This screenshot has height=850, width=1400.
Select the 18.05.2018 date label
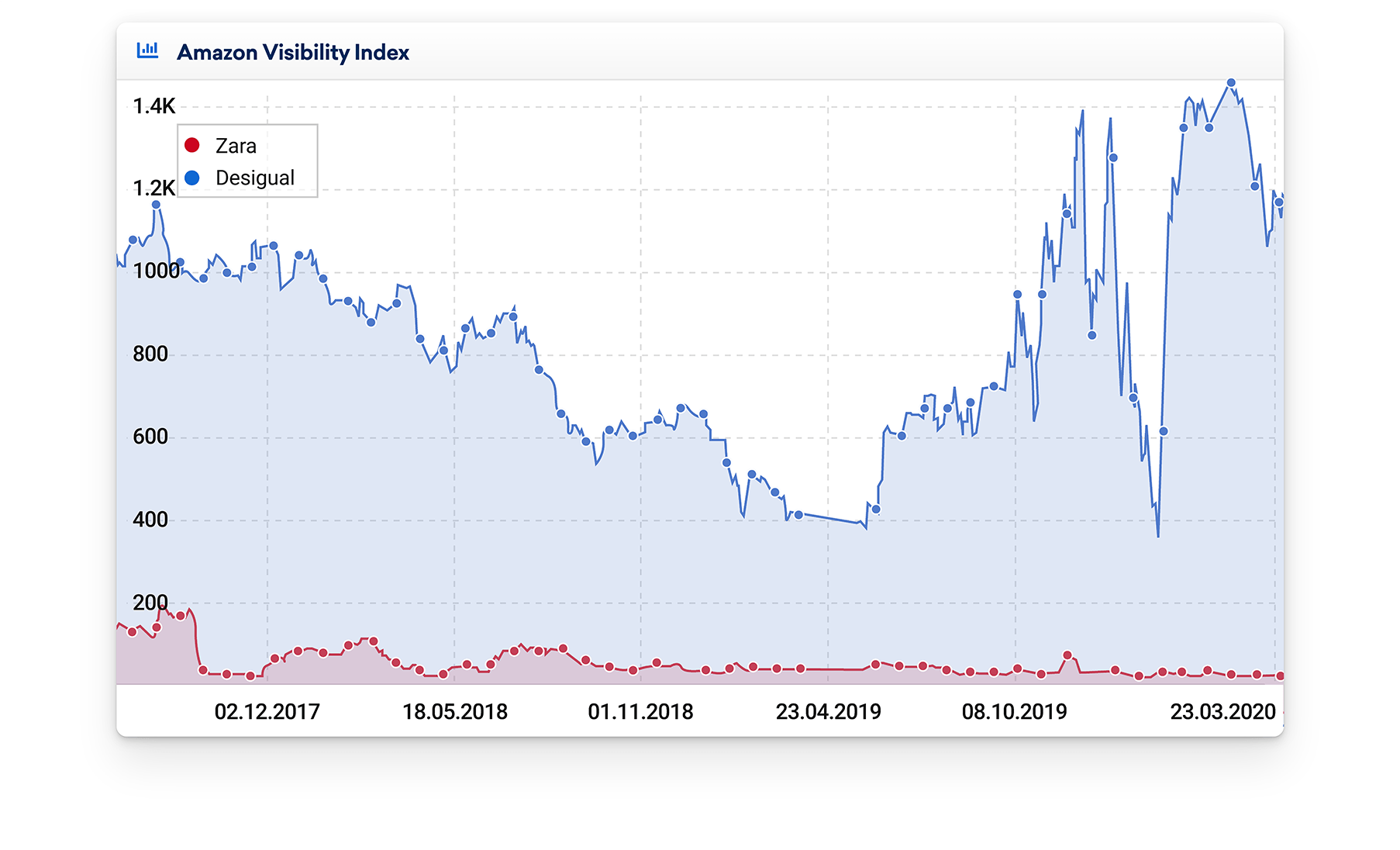tap(454, 711)
